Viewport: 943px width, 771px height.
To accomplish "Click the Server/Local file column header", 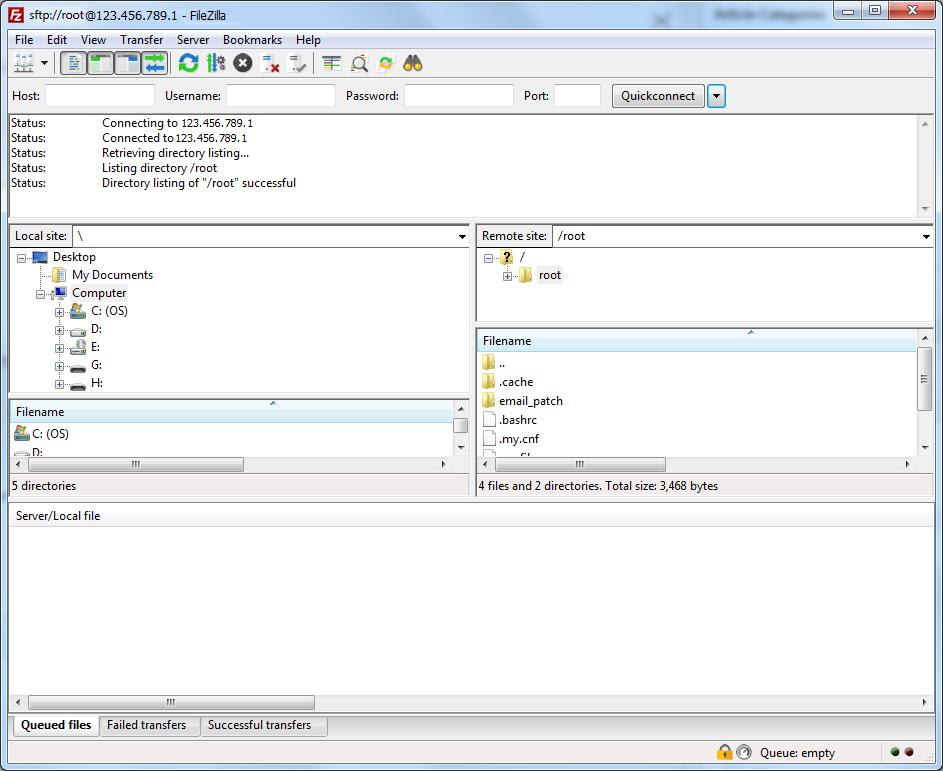I will click(x=471, y=516).
